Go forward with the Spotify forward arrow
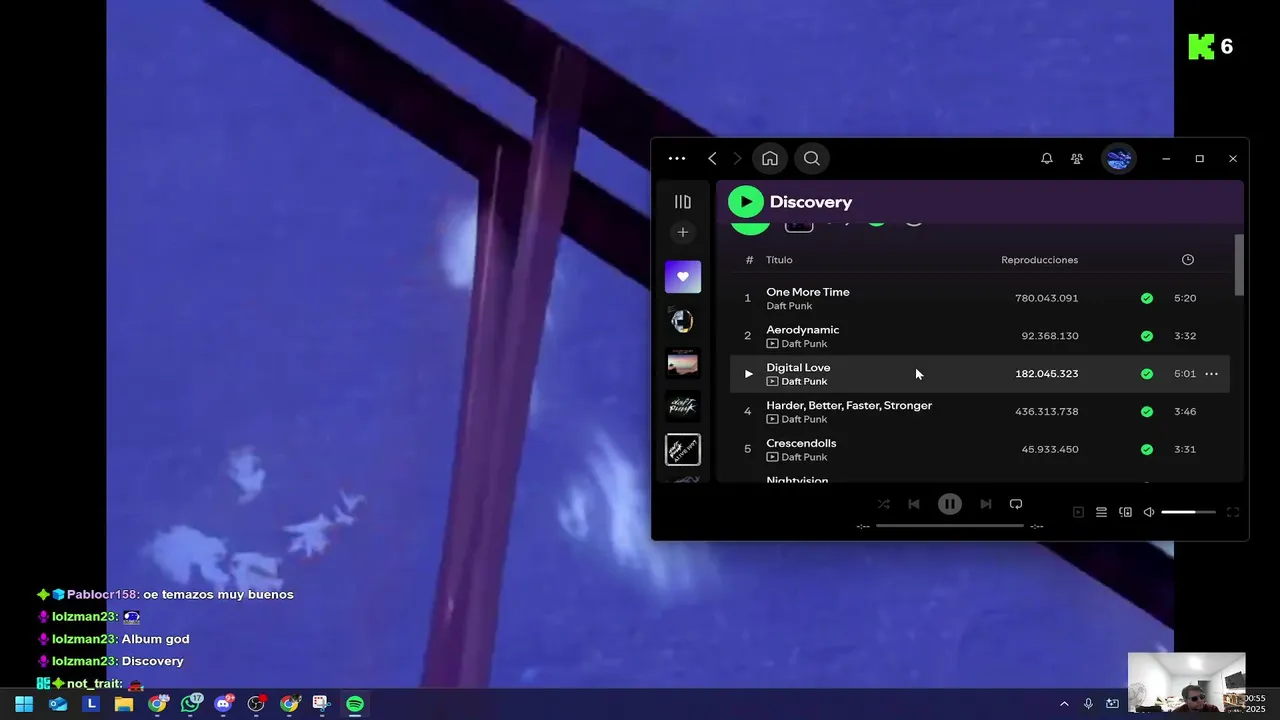Viewport: 1280px width, 720px height. 738,158
